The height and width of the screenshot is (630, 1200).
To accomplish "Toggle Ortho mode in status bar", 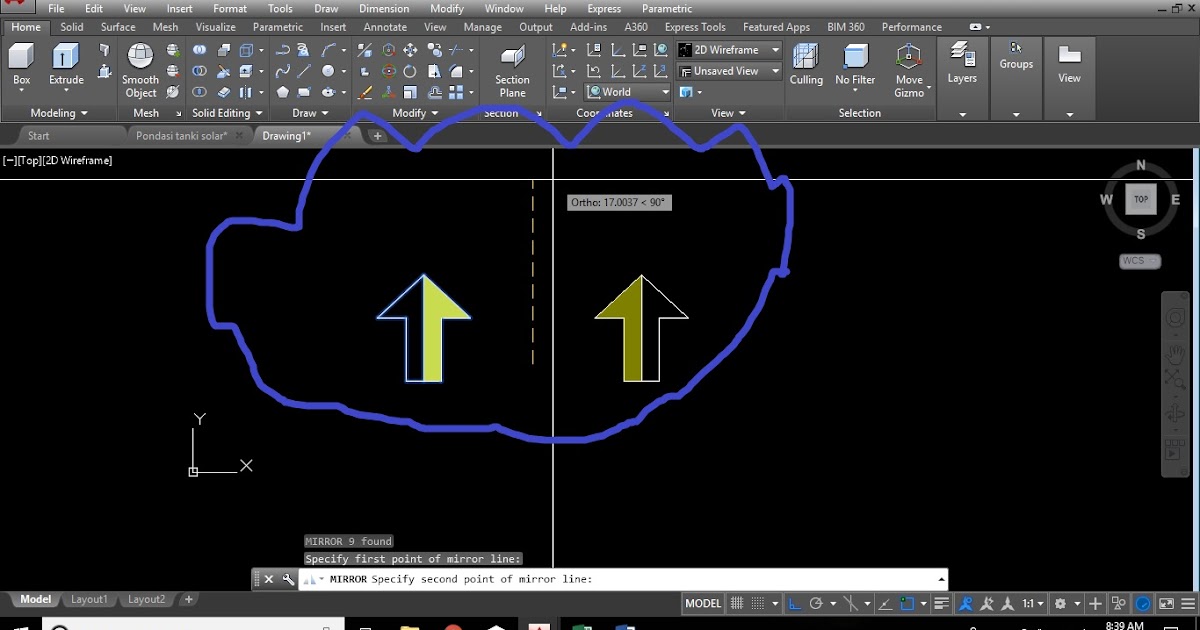I will (795, 604).
